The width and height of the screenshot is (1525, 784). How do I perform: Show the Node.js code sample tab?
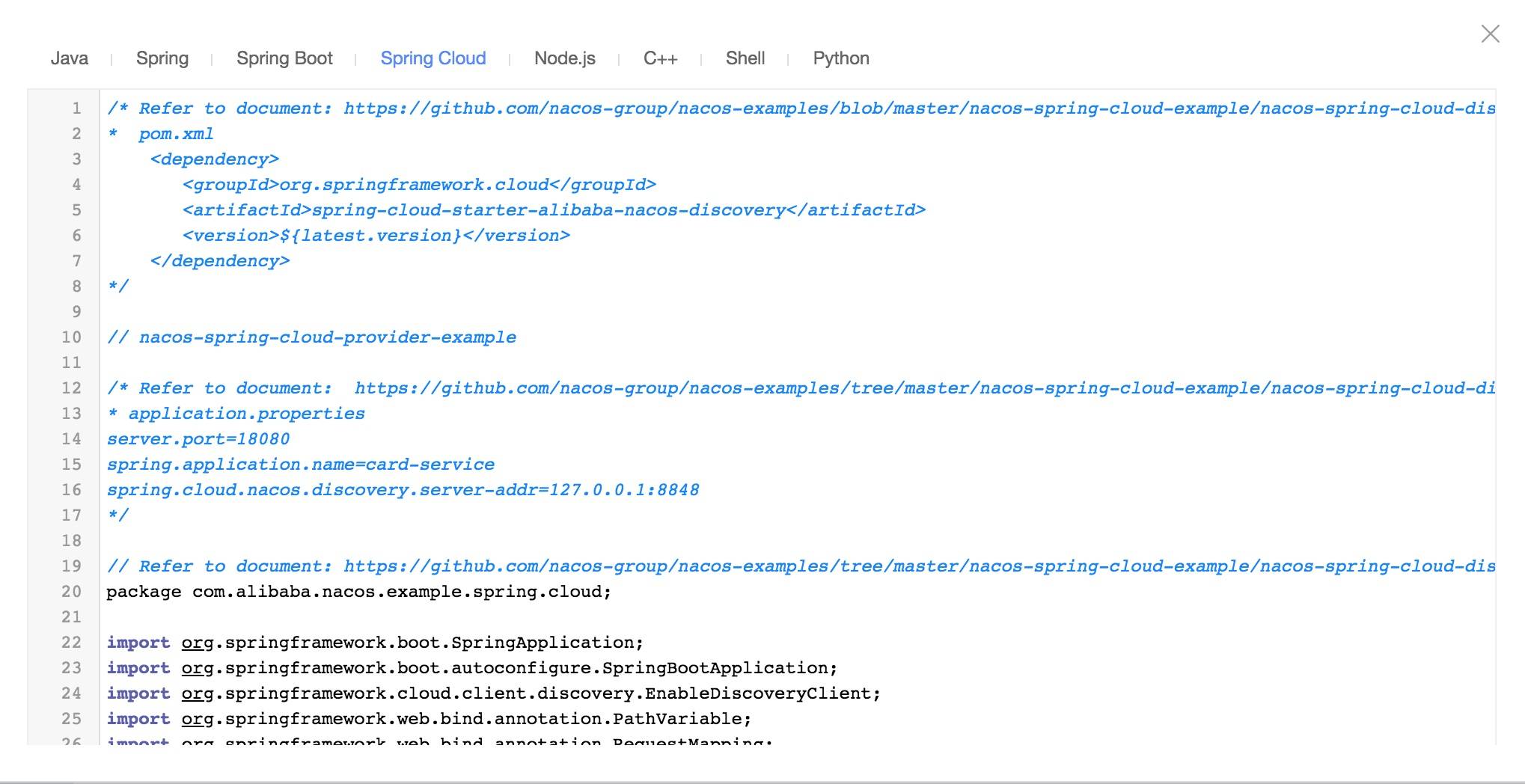[565, 58]
